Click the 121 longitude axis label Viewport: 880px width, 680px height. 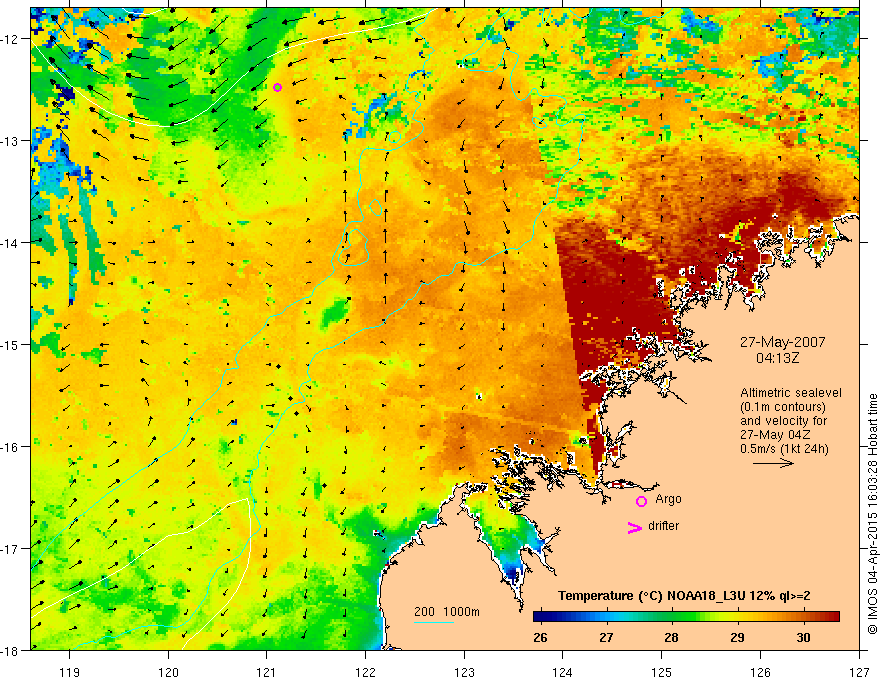(267, 672)
